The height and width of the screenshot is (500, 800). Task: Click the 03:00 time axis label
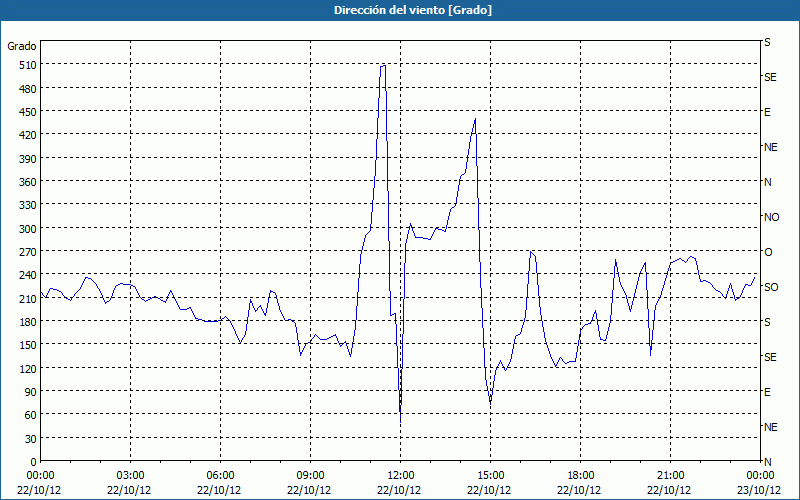(x=130, y=476)
